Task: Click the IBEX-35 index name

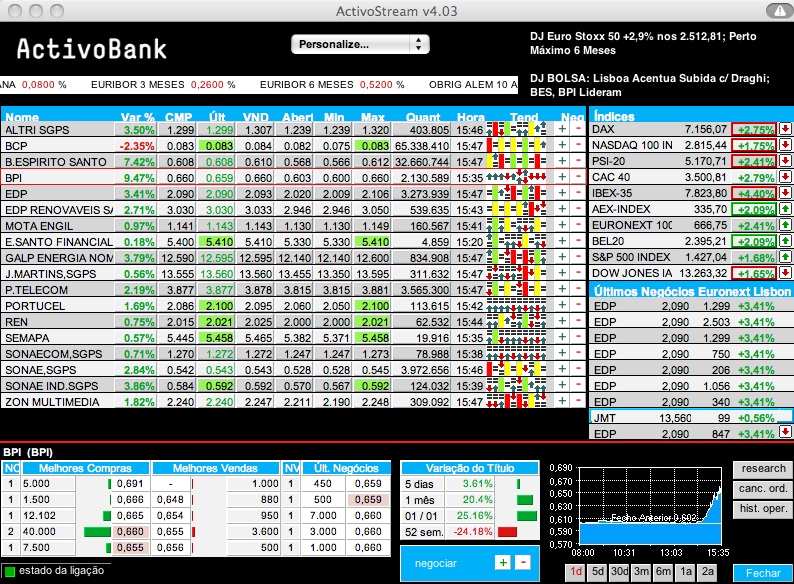Action: pyautogui.click(x=613, y=193)
